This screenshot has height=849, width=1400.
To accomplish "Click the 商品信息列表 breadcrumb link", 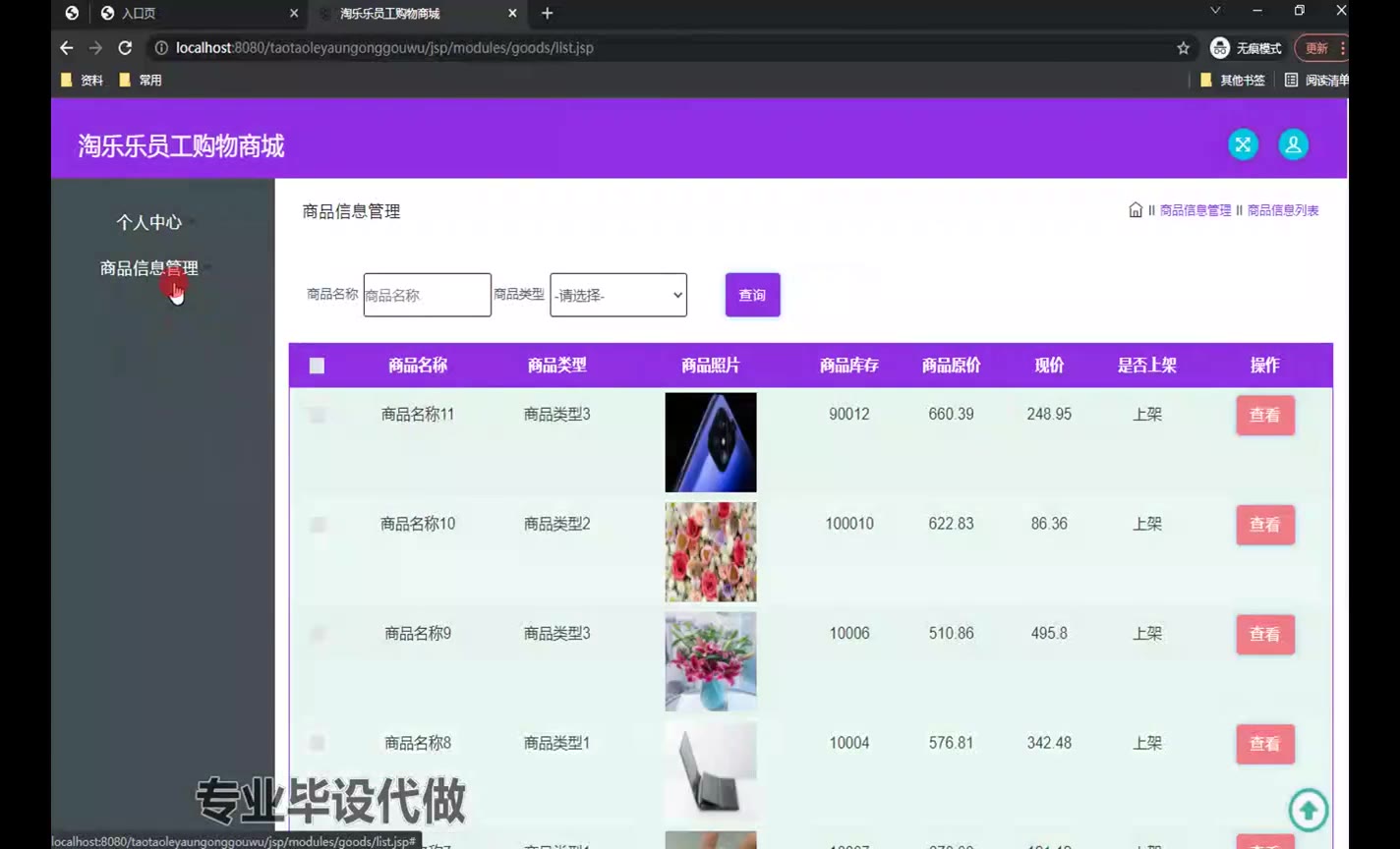I will 1283,210.
